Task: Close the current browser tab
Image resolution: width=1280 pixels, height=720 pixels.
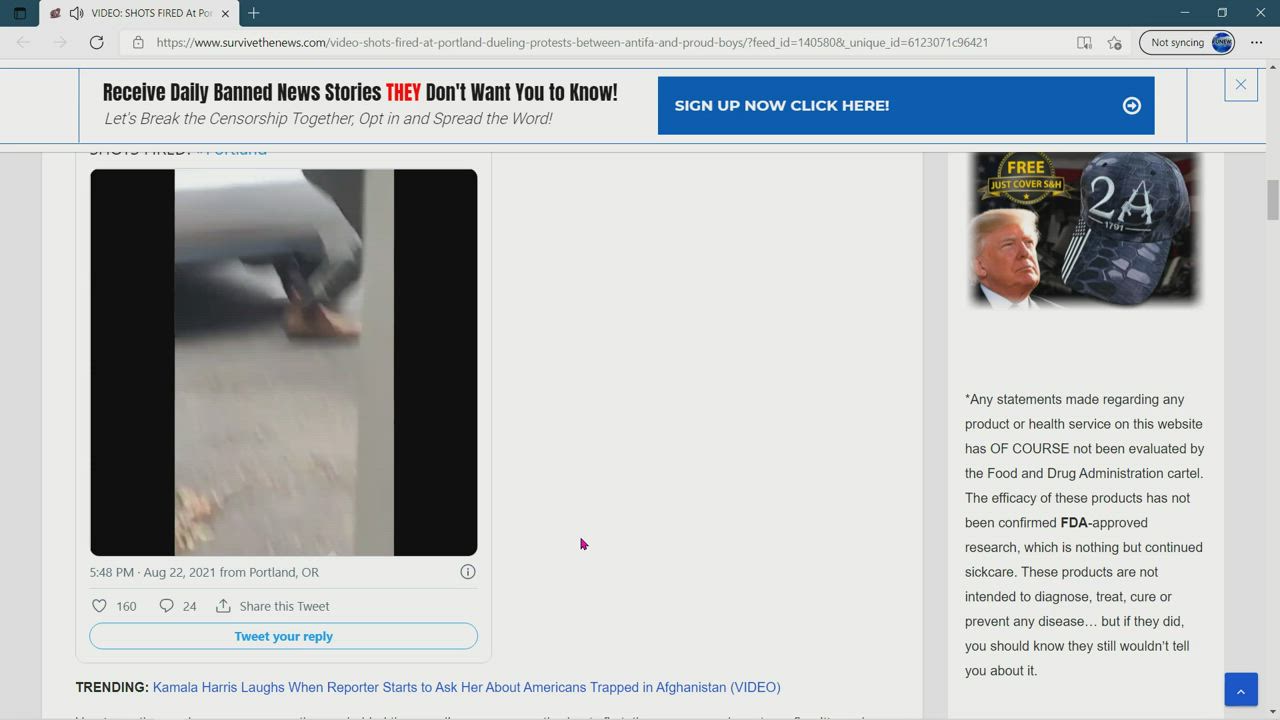Action: pos(225,13)
